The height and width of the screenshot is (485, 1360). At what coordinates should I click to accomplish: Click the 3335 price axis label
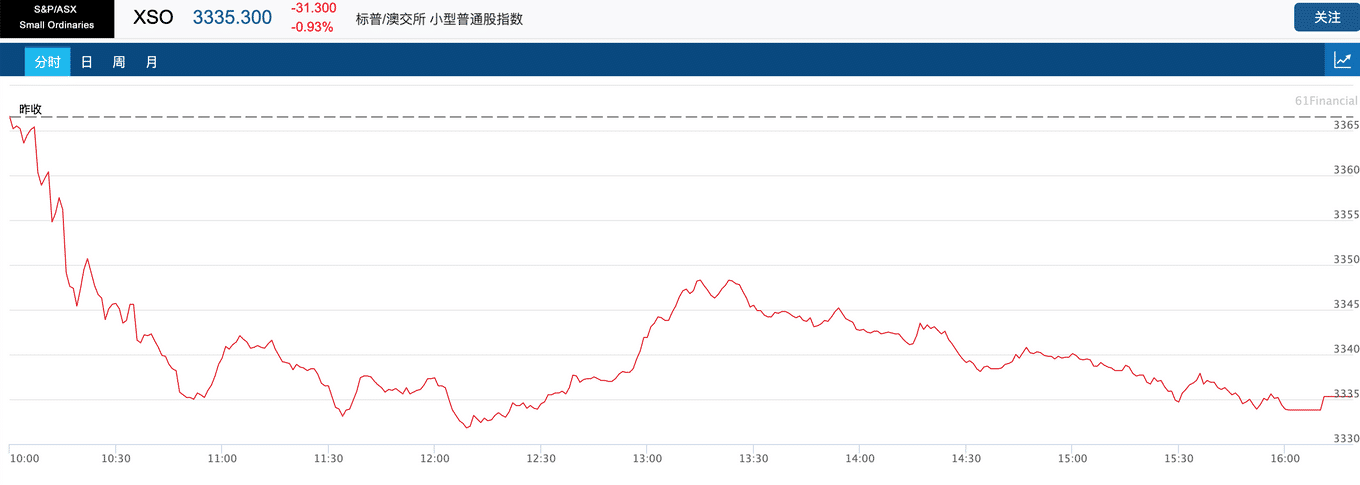click(x=1346, y=394)
